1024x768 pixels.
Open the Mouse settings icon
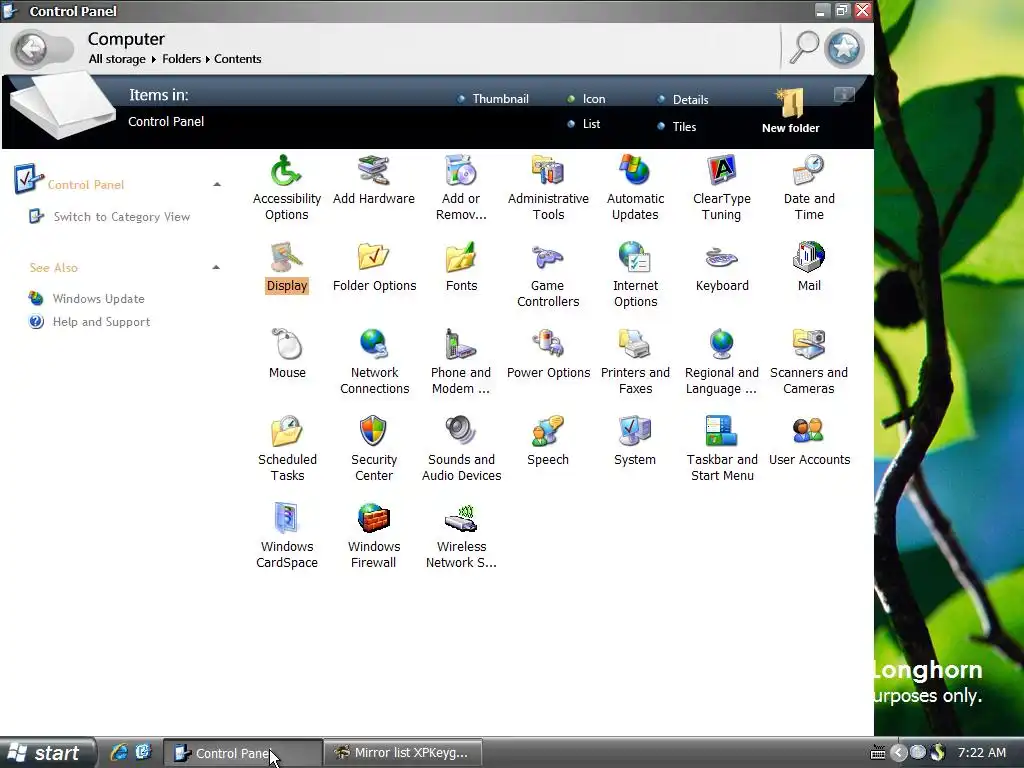(286, 345)
